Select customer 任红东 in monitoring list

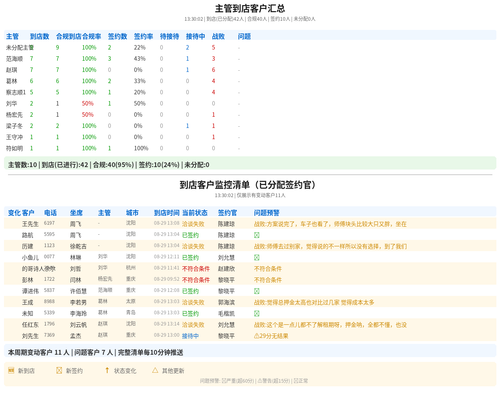30,325
